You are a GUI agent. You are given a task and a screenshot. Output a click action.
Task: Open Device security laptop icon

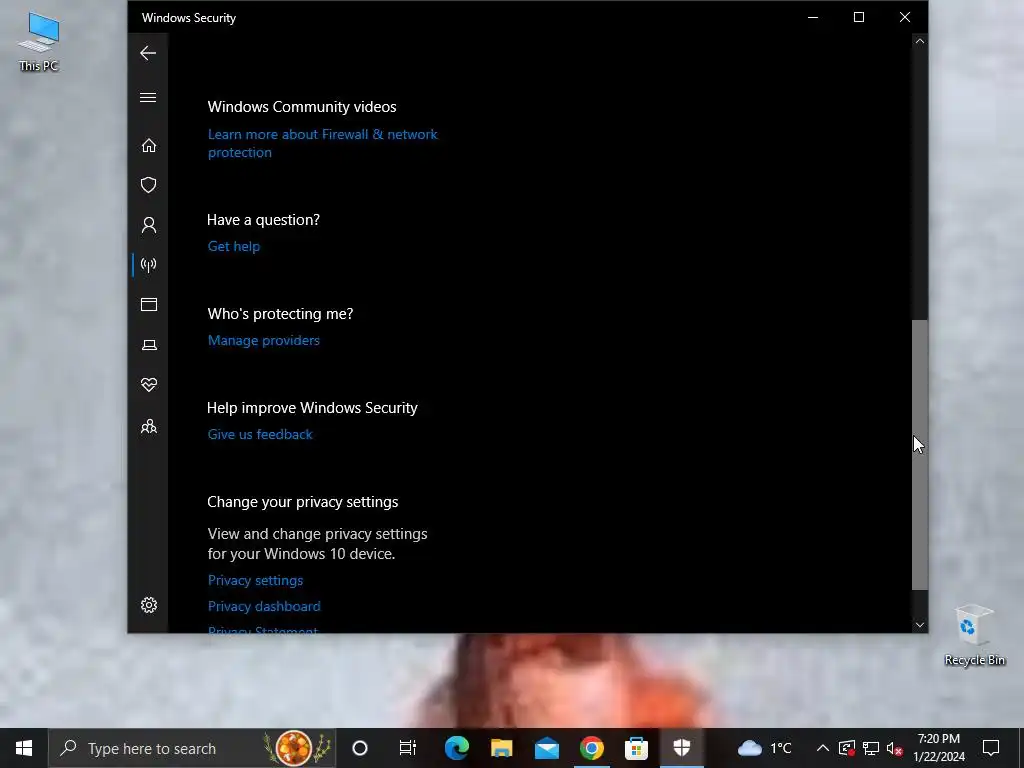(149, 345)
